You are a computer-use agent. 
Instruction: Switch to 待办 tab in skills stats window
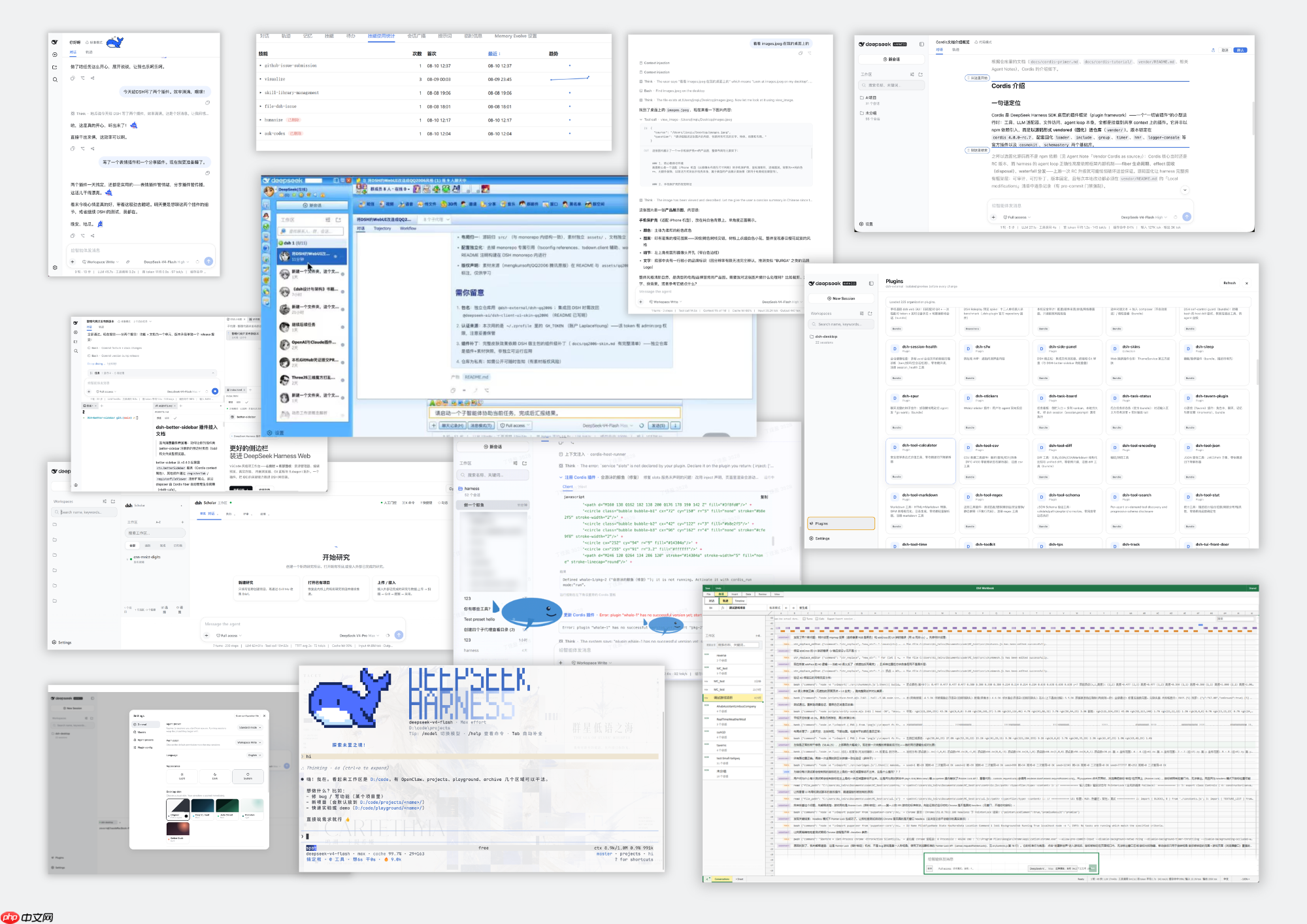351,36
